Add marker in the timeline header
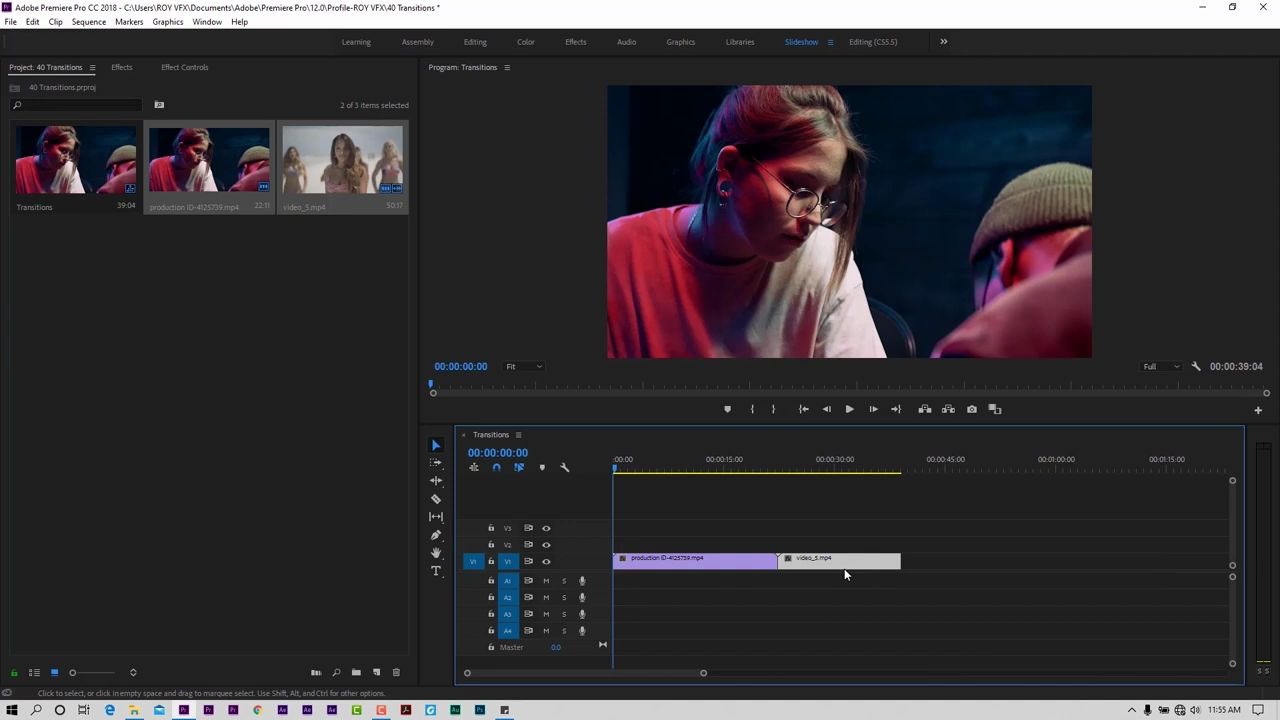 coord(542,468)
